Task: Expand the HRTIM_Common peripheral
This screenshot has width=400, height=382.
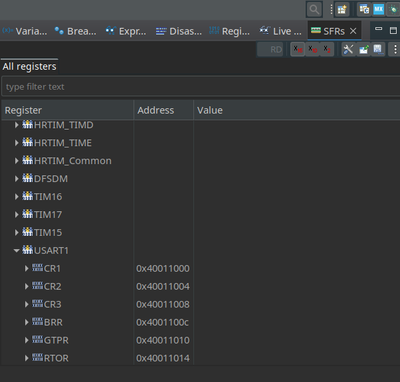Action: click(16, 161)
